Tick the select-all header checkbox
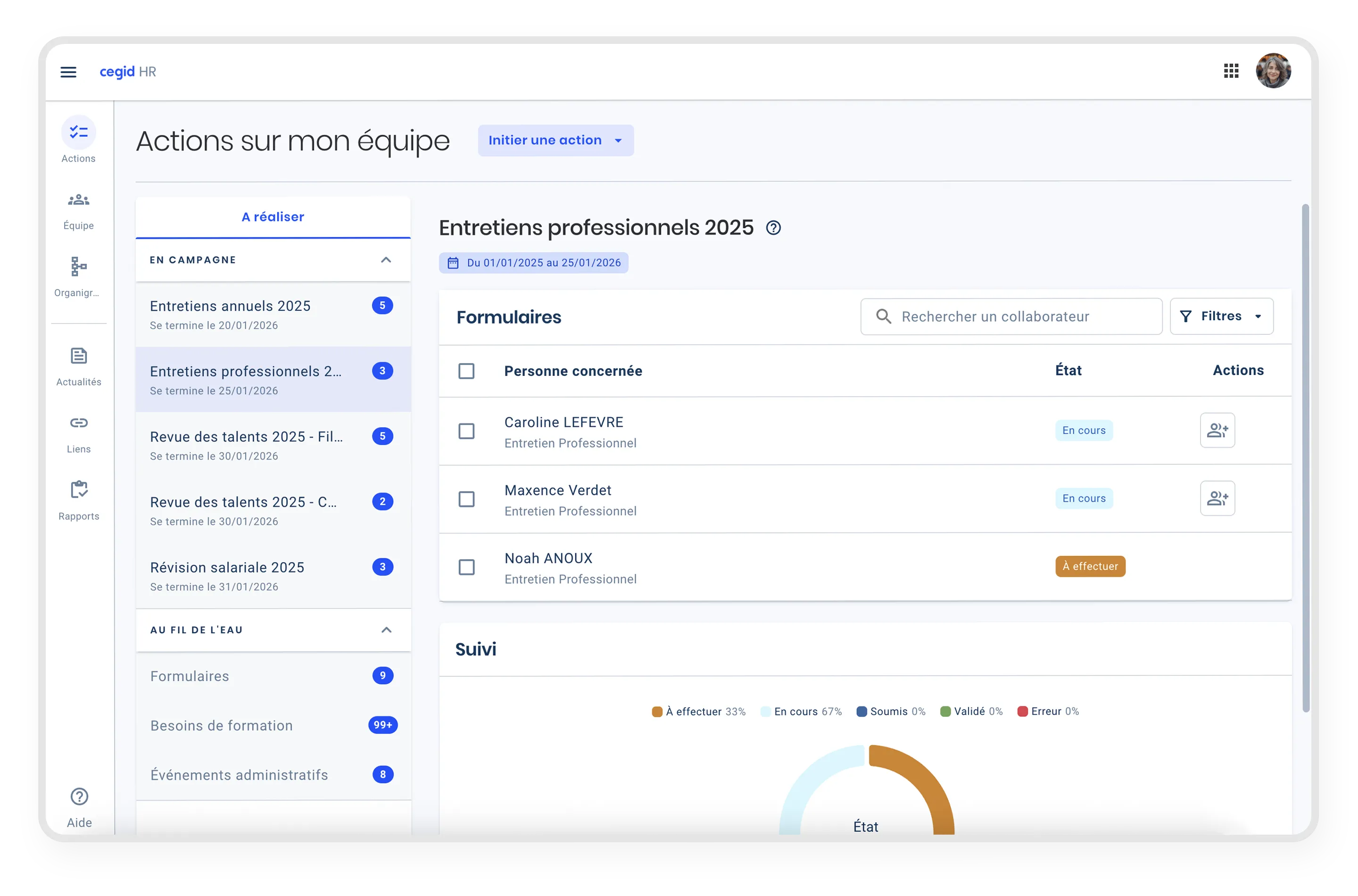The image size is (1358, 896). [466, 371]
